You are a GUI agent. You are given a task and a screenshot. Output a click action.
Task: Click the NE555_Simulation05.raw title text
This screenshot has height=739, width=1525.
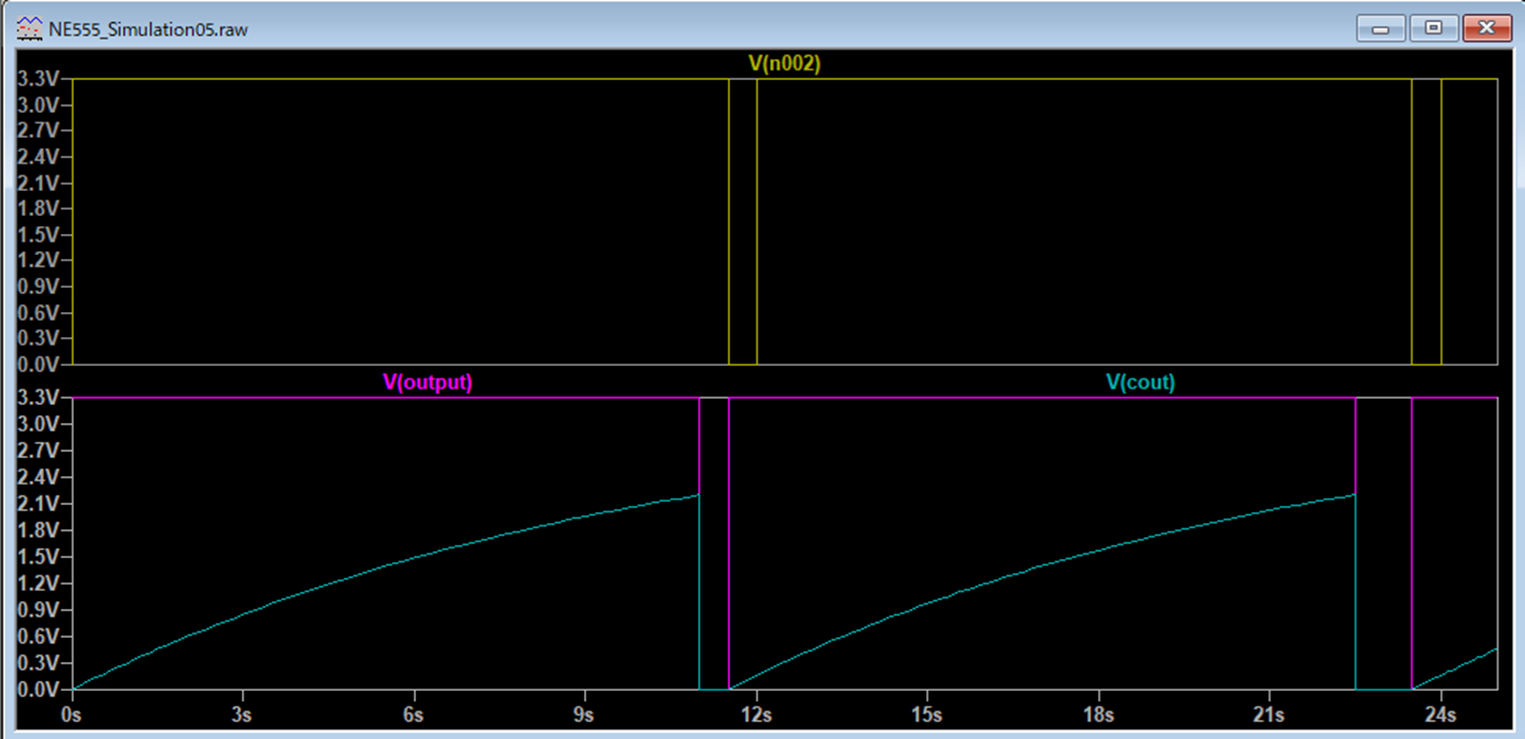pos(148,29)
